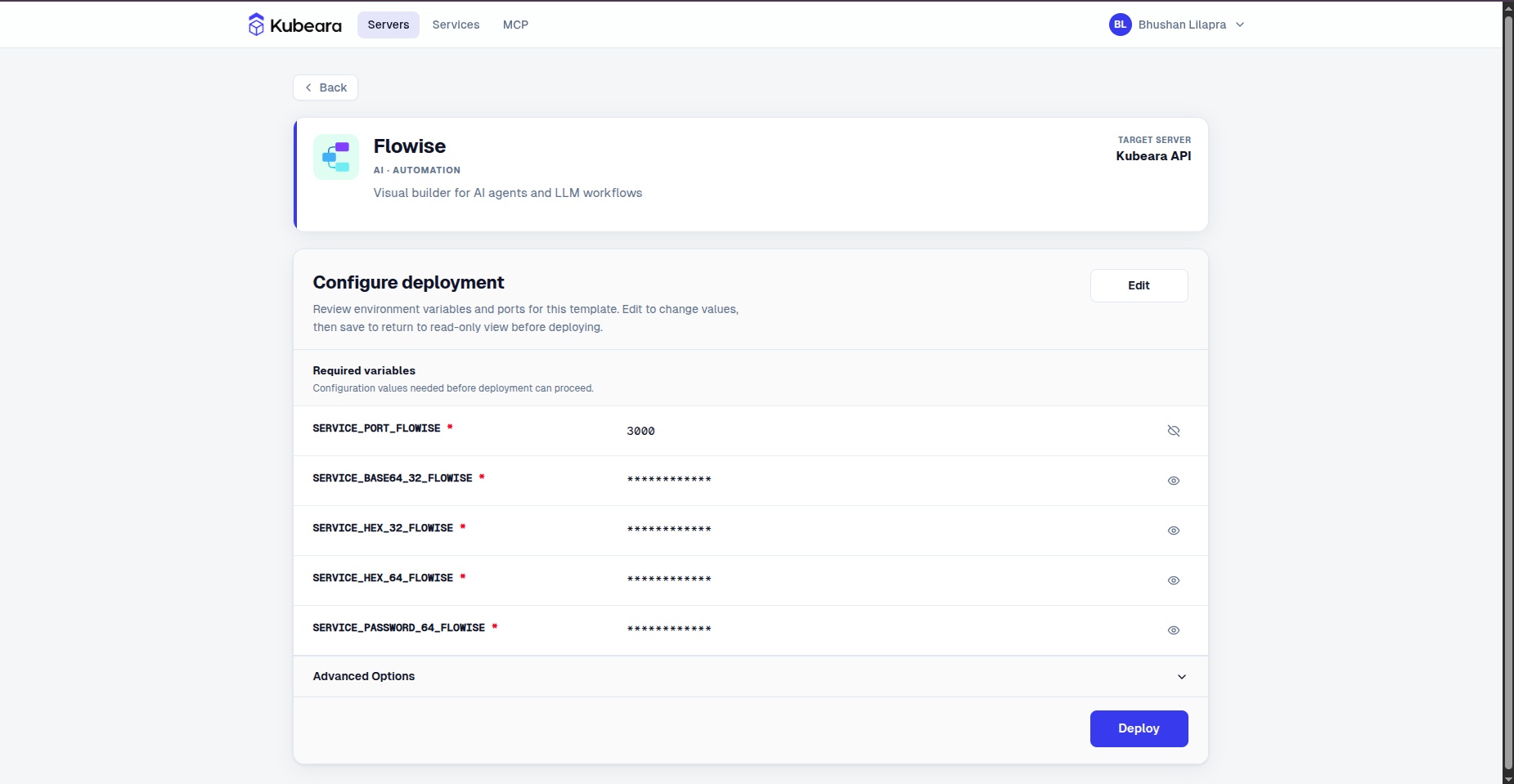The height and width of the screenshot is (784, 1514).
Task: Click the 3000 port value
Action: pos(640,431)
